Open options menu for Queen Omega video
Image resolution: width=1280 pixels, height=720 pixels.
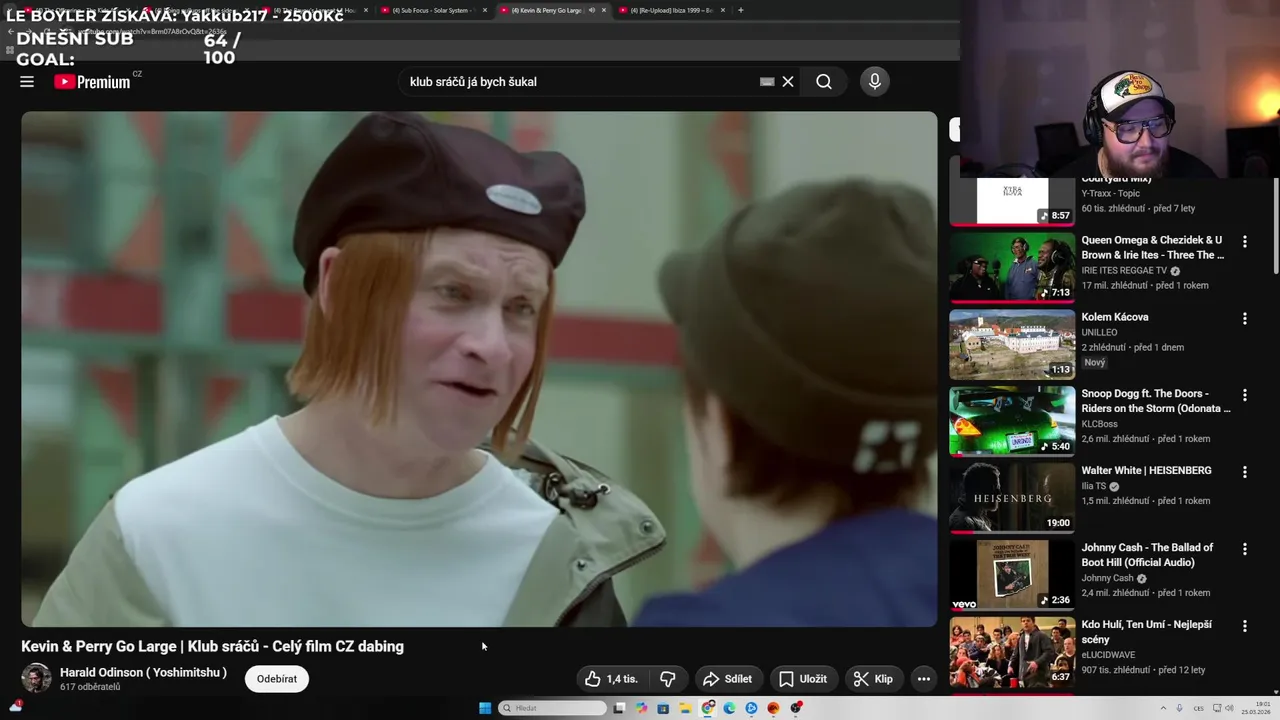pyautogui.click(x=1245, y=241)
